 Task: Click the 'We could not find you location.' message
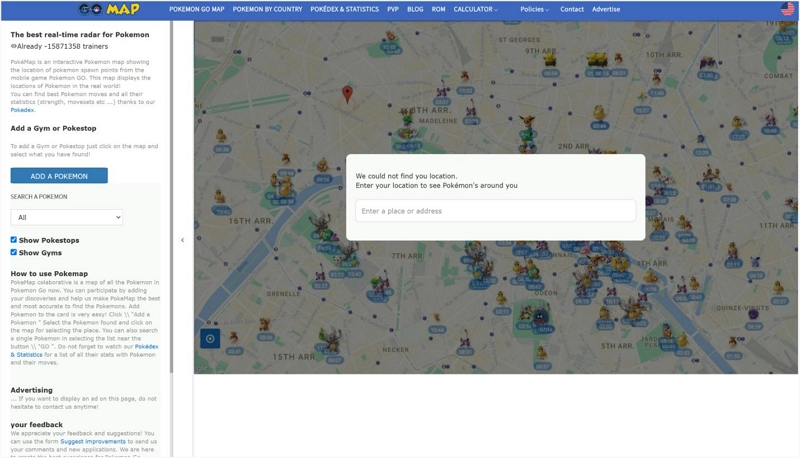406,176
